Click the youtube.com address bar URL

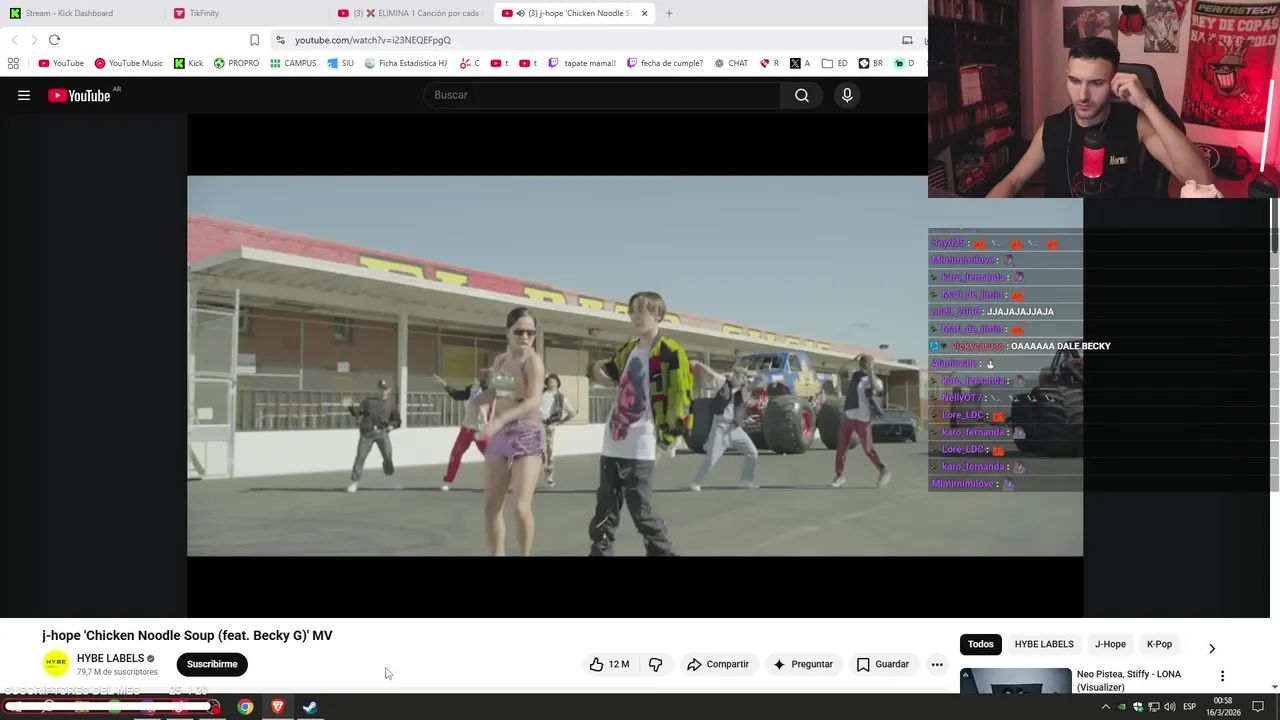[x=372, y=40]
